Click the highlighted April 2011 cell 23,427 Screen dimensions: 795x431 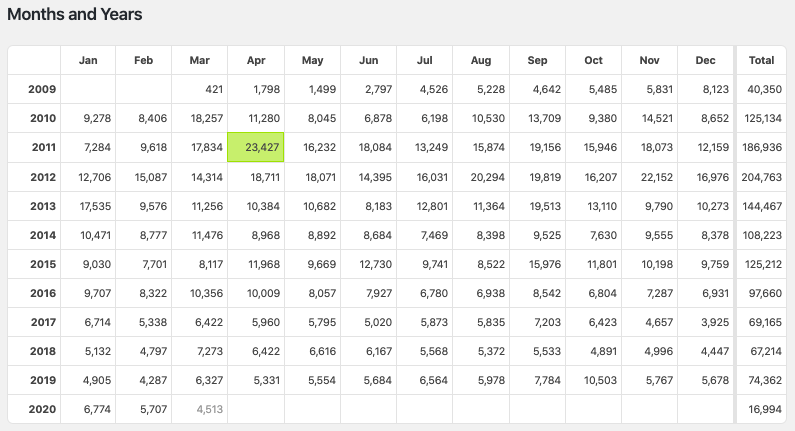[257, 147]
